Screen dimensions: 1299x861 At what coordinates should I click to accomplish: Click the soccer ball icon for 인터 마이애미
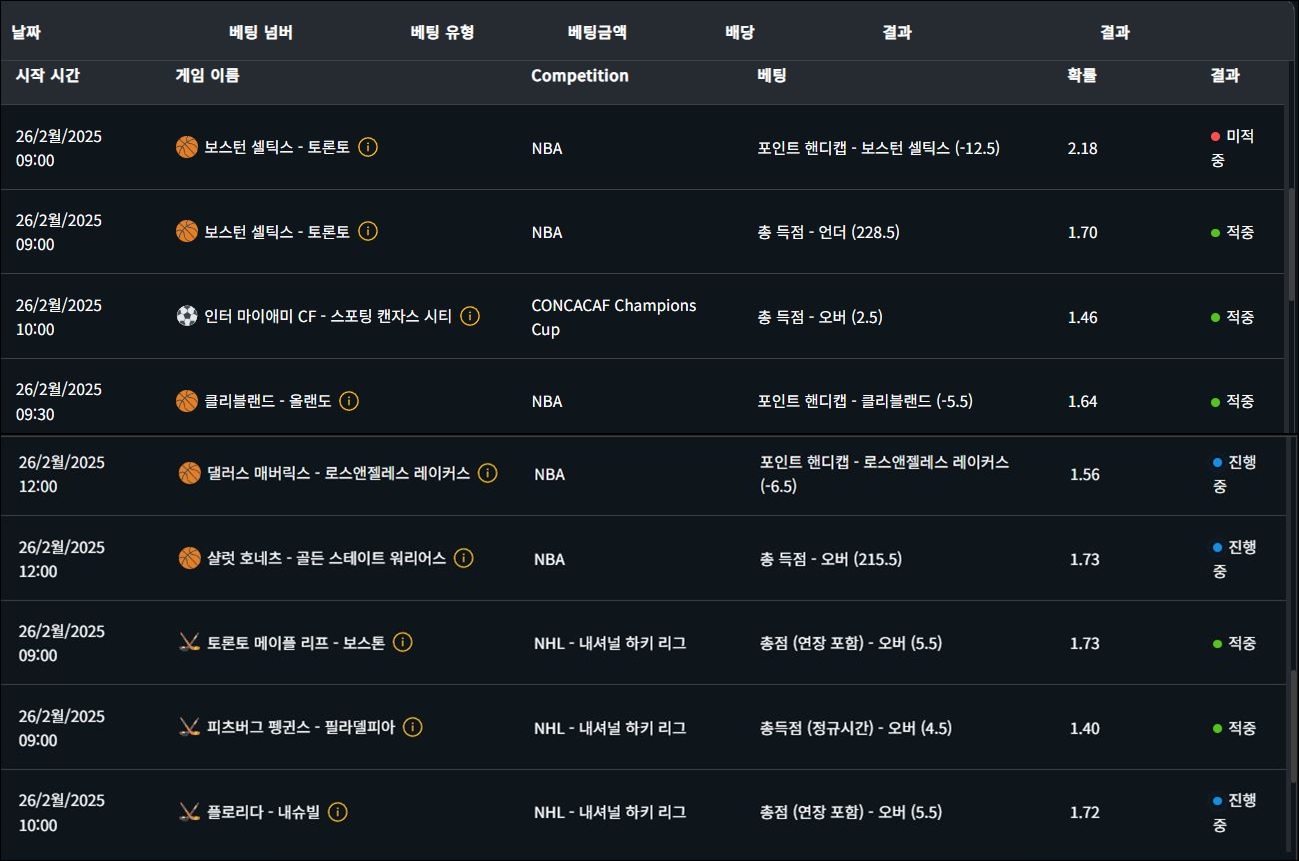tap(187, 316)
